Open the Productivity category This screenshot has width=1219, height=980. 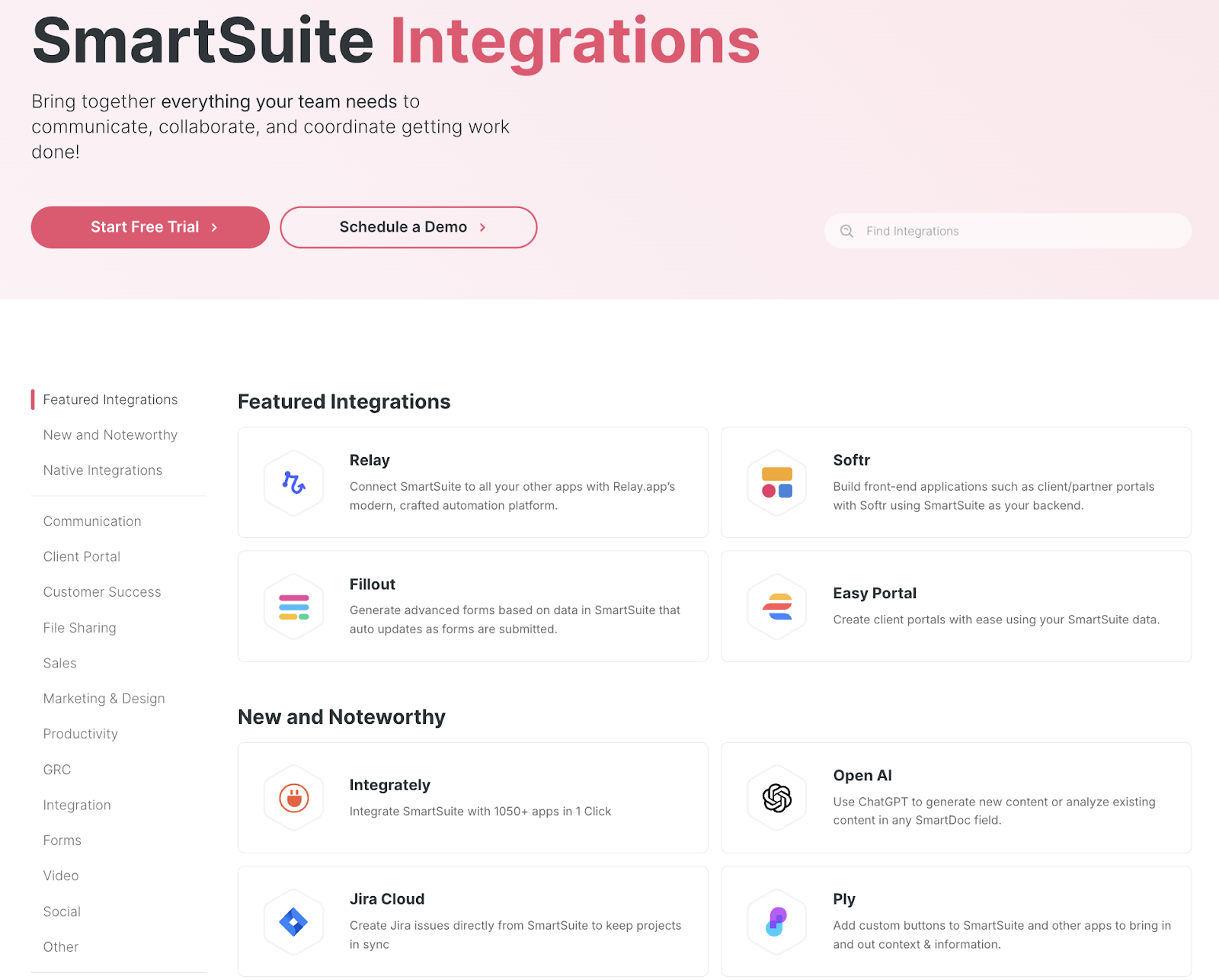[x=81, y=734]
